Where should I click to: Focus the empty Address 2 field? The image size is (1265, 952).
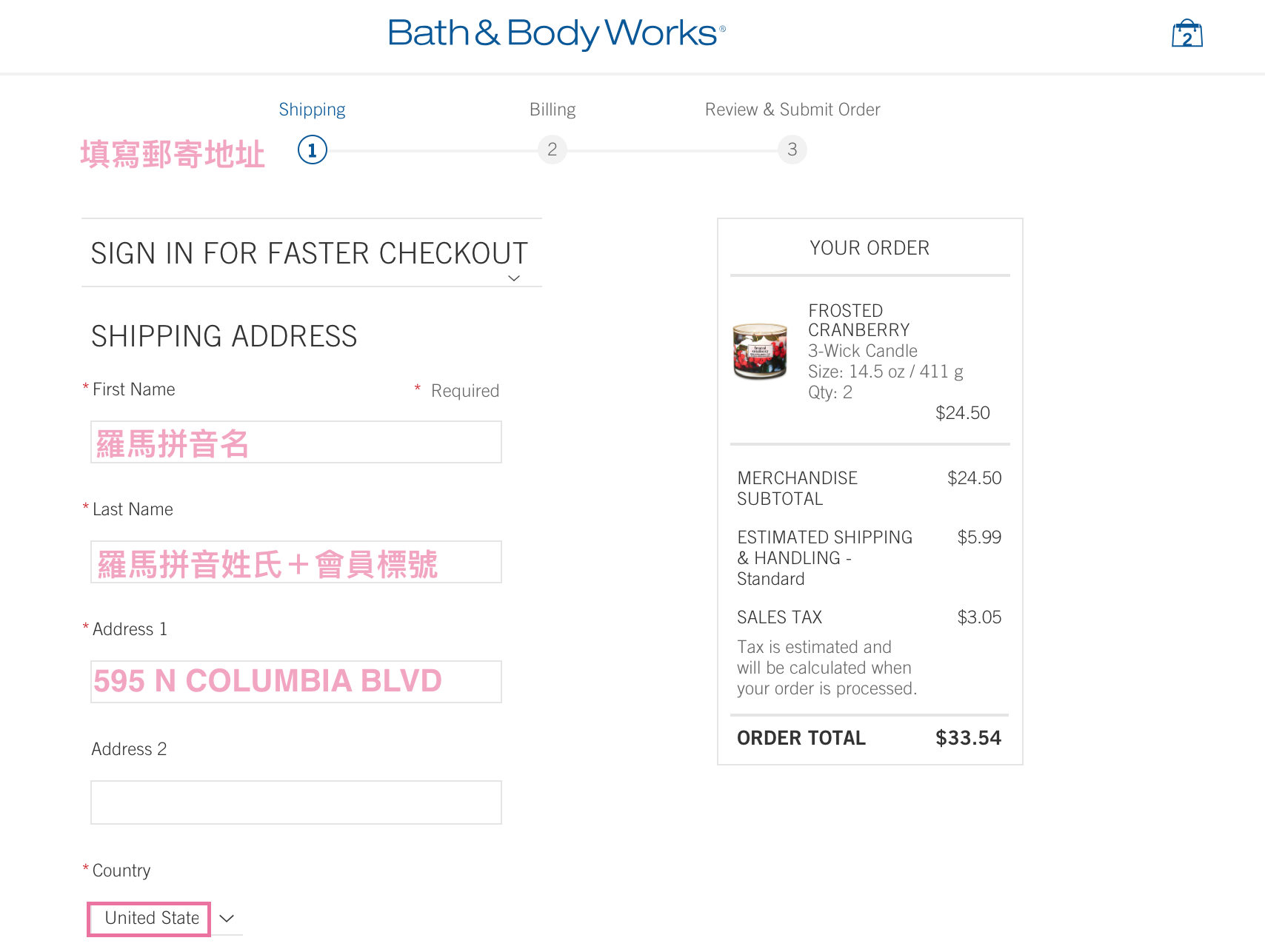pyautogui.click(x=296, y=802)
